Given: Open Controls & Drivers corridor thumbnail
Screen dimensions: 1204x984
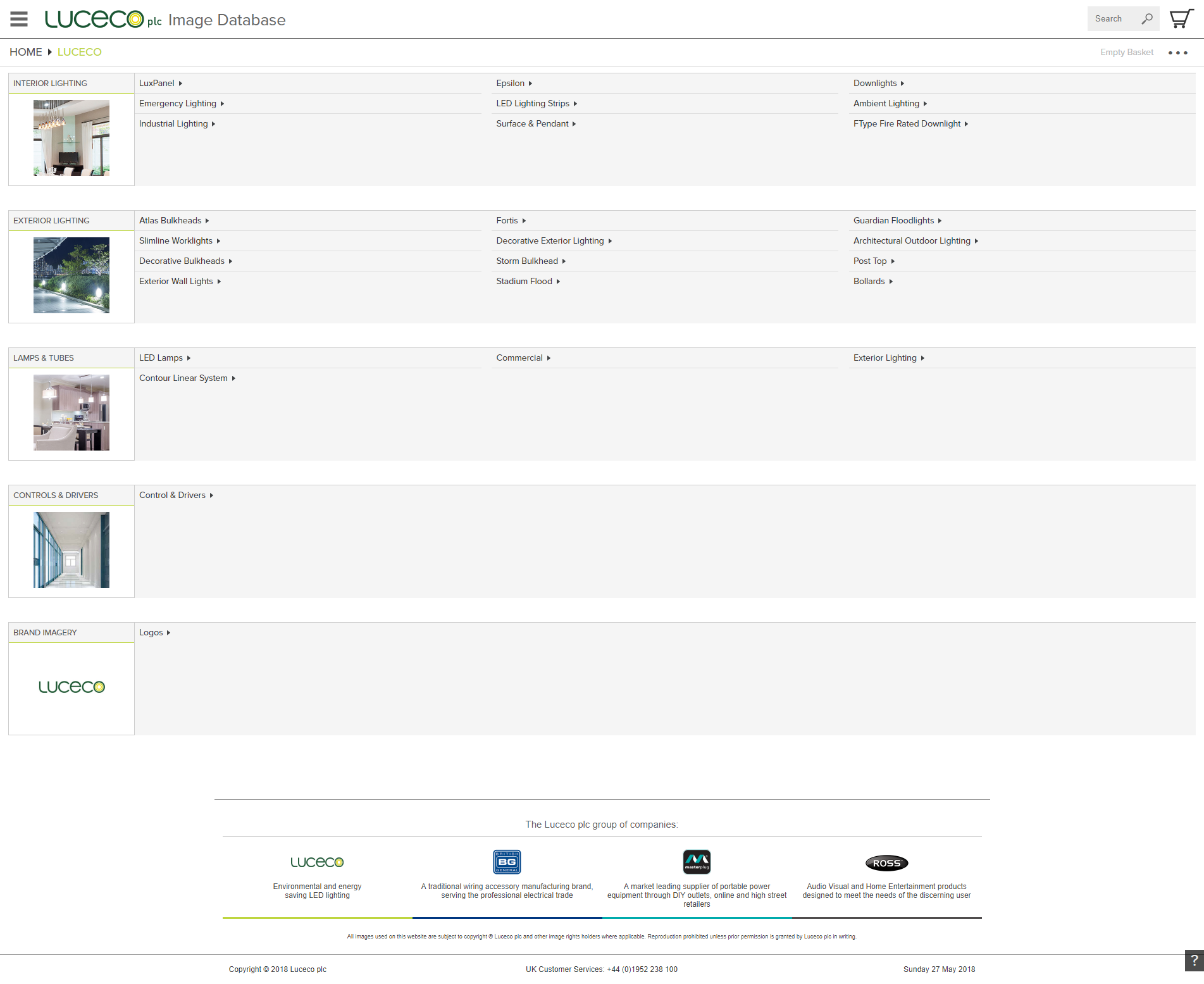Looking at the screenshot, I should [71, 550].
